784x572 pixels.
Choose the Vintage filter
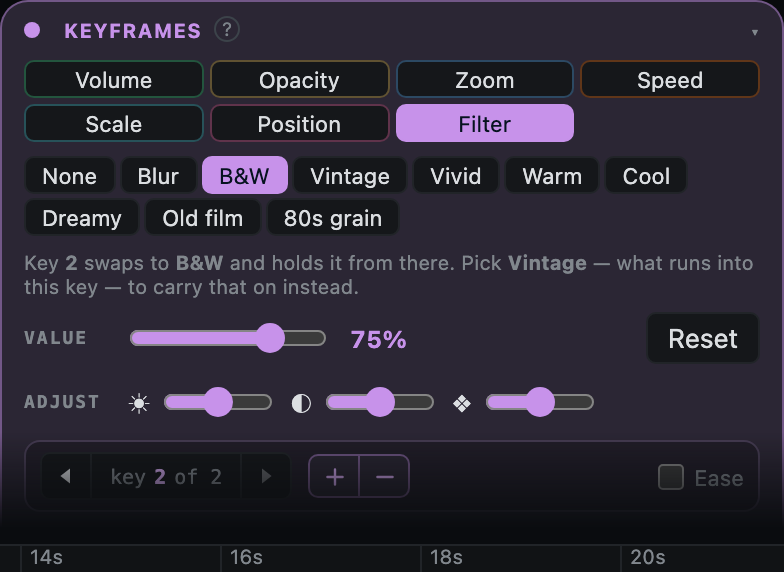[350, 176]
